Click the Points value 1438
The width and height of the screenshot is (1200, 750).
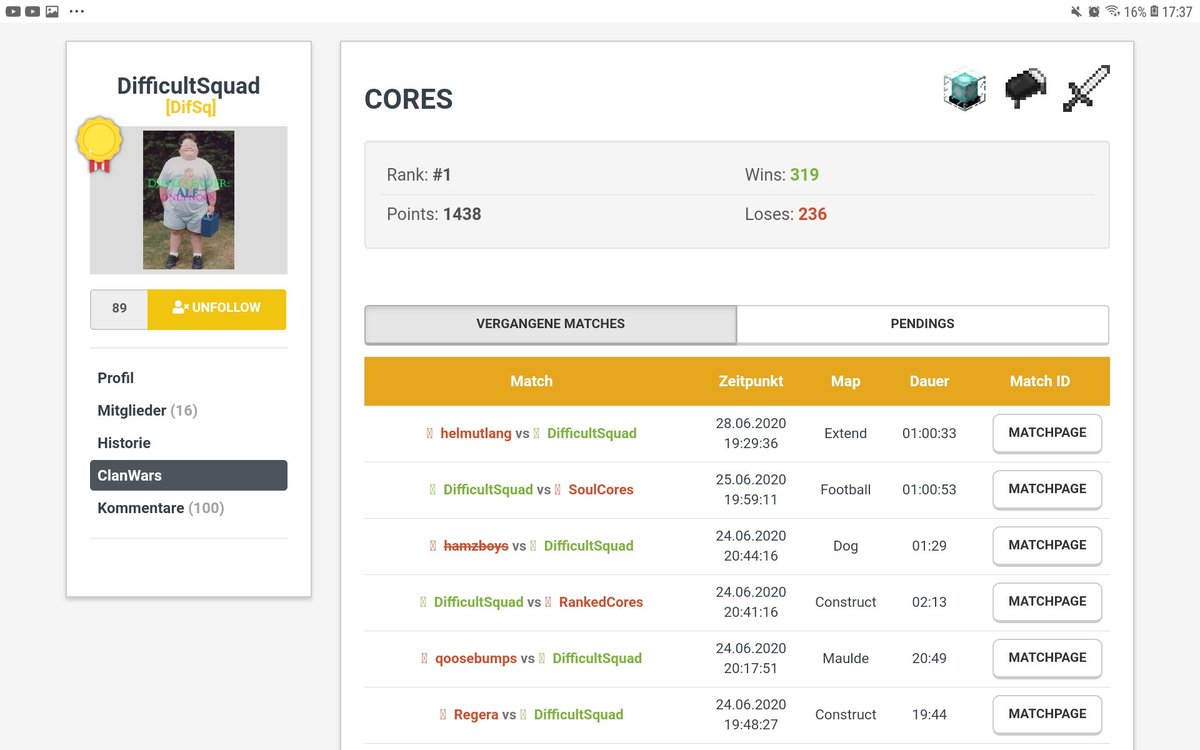[x=462, y=214]
